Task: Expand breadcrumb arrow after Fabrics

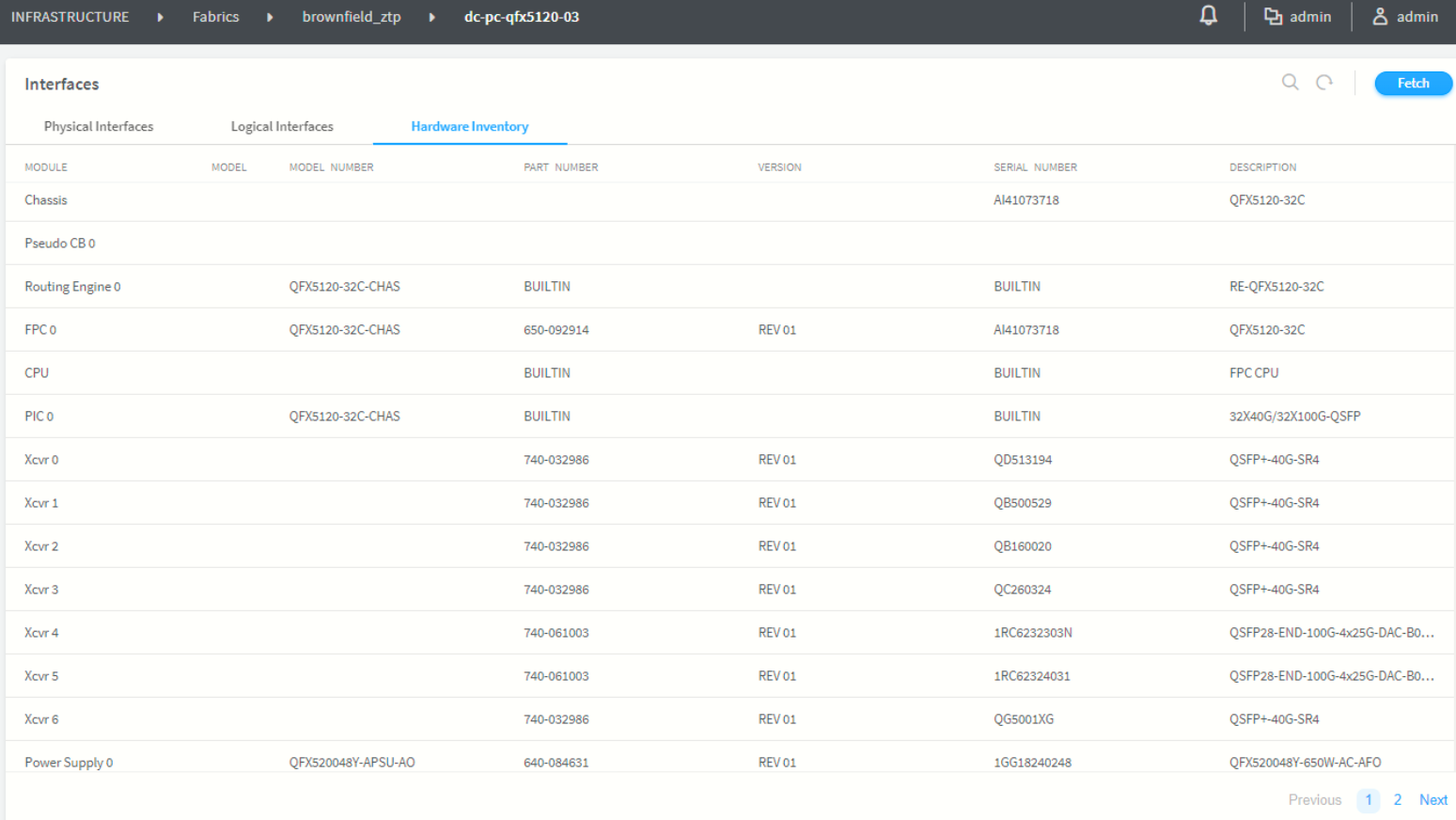Action: [270, 17]
